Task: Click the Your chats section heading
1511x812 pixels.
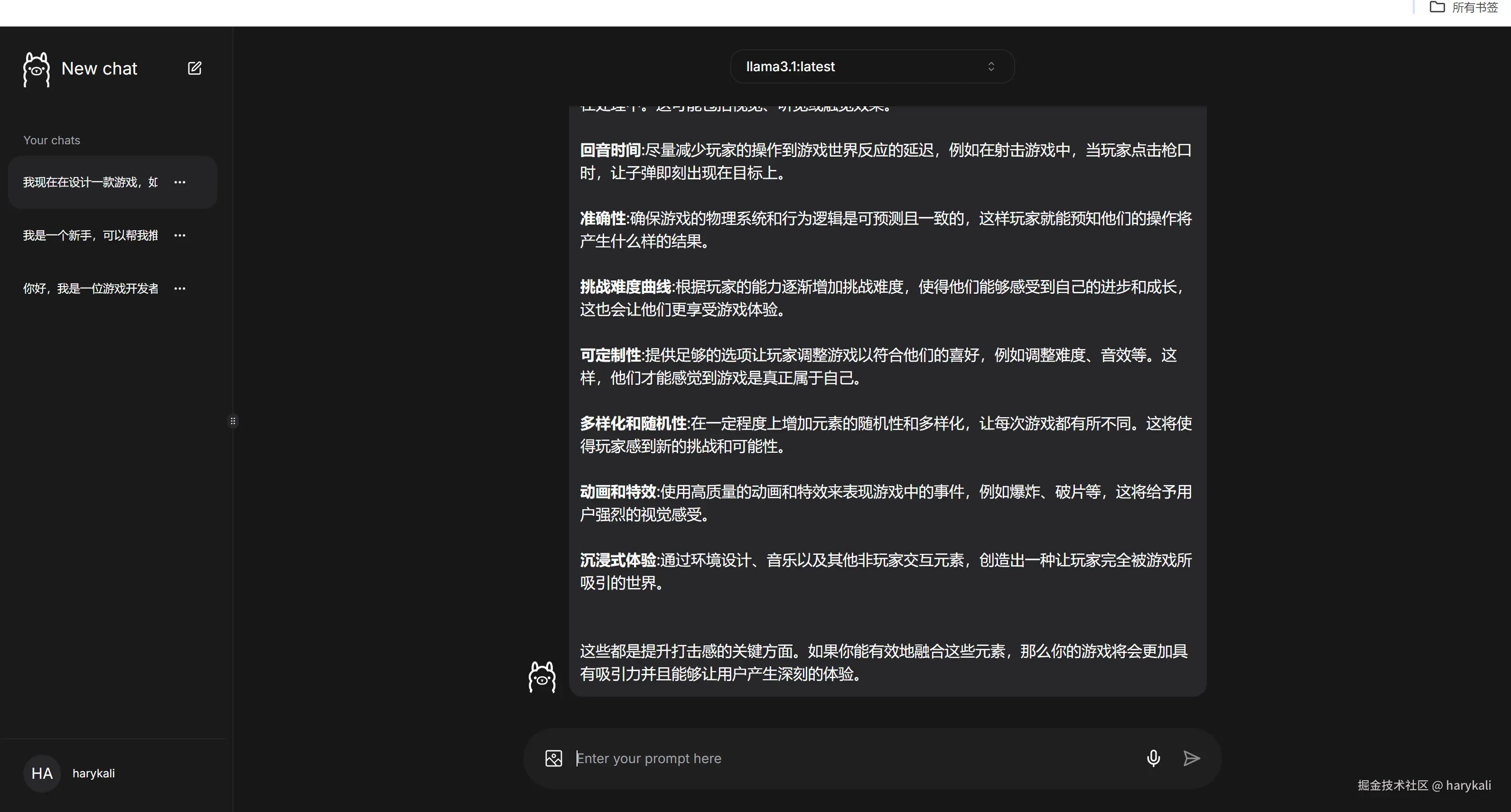Action: [52, 140]
